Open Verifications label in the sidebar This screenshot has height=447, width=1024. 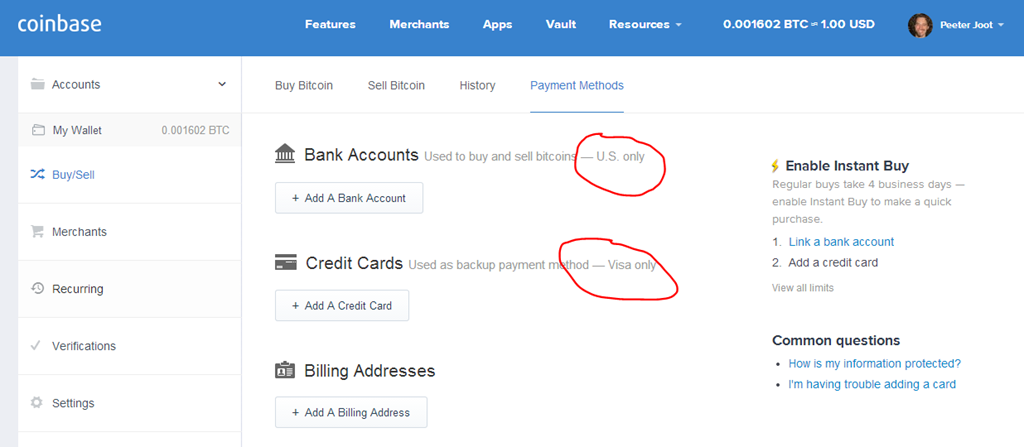(84, 346)
